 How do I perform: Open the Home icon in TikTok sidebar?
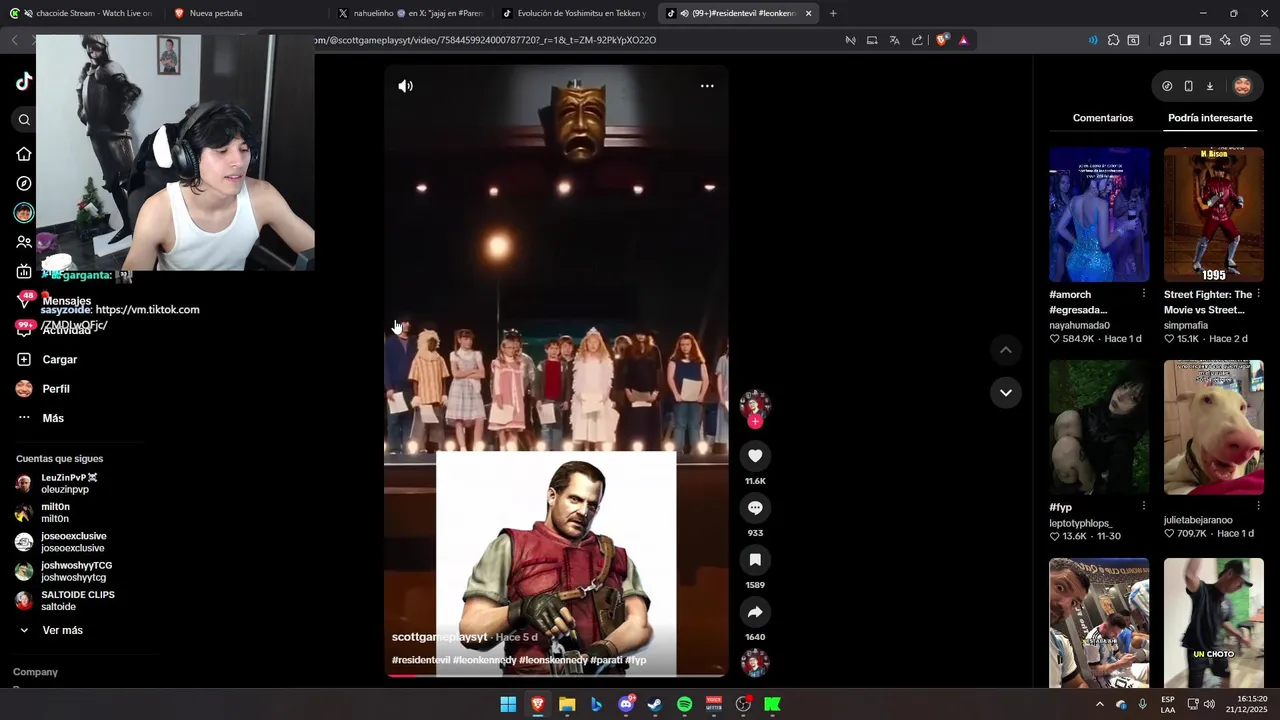pyautogui.click(x=24, y=154)
